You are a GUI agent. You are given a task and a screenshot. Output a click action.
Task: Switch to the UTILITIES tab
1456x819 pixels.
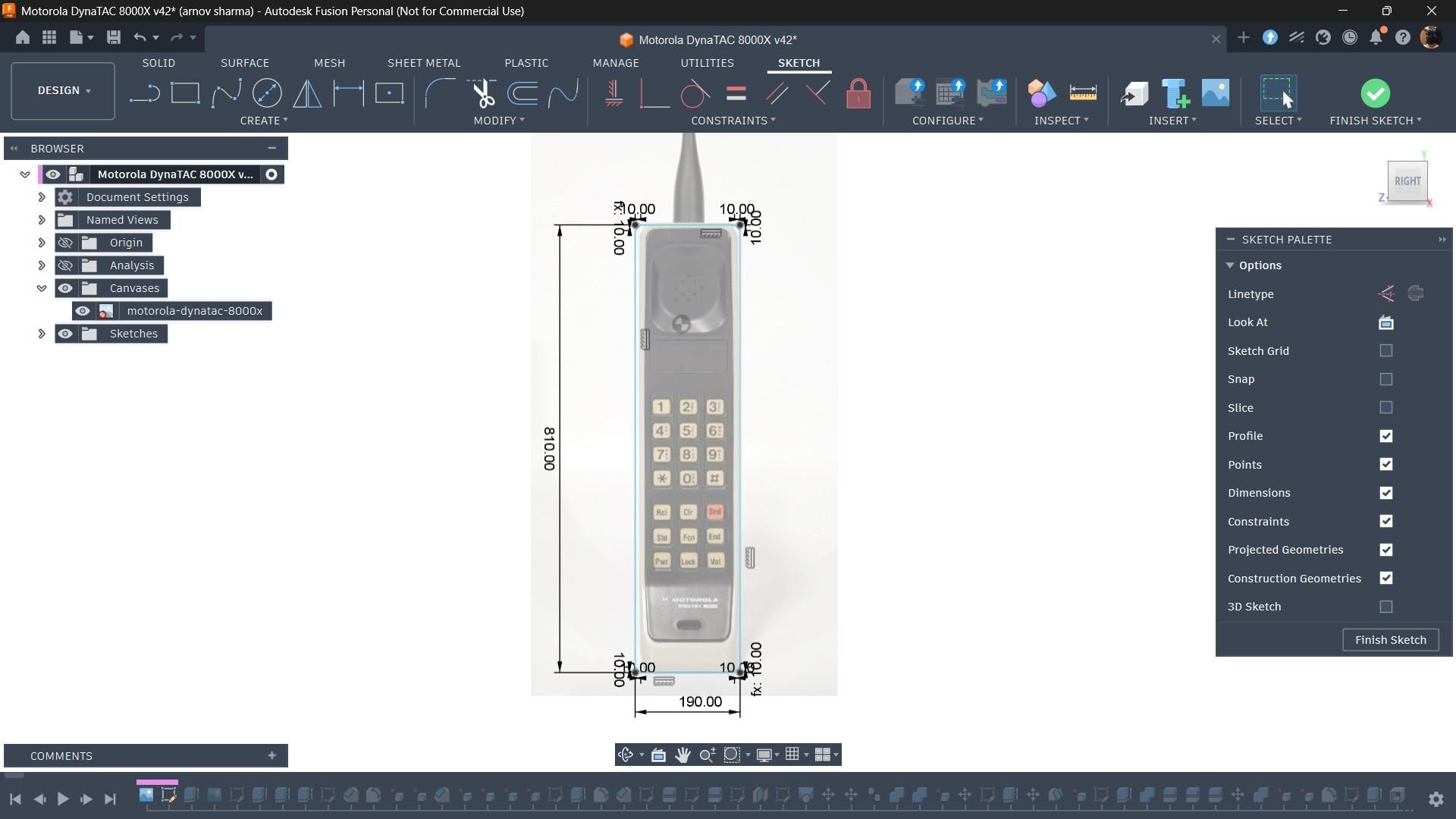[x=707, y=63]
